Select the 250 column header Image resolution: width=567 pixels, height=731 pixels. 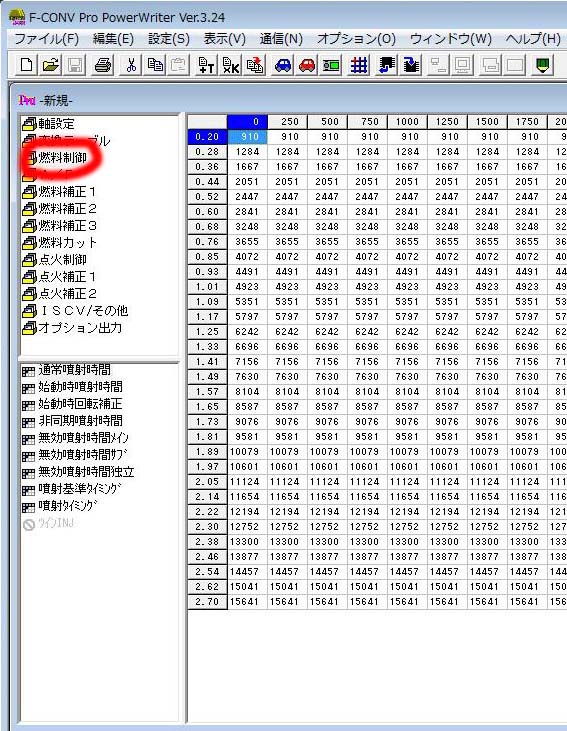point(287,122)
